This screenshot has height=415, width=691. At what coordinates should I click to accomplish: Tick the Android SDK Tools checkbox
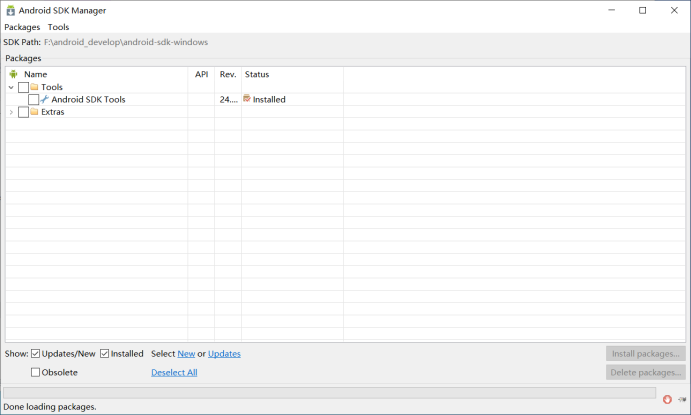click(x=33, y=100)
